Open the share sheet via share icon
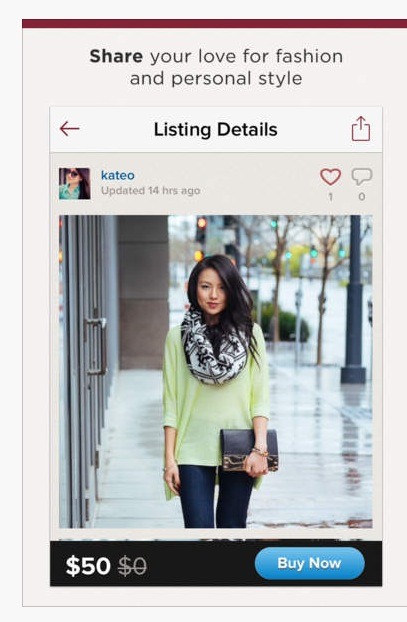Image resolution: width=407 pixels, height=622 pixels. tap(361, 129)
